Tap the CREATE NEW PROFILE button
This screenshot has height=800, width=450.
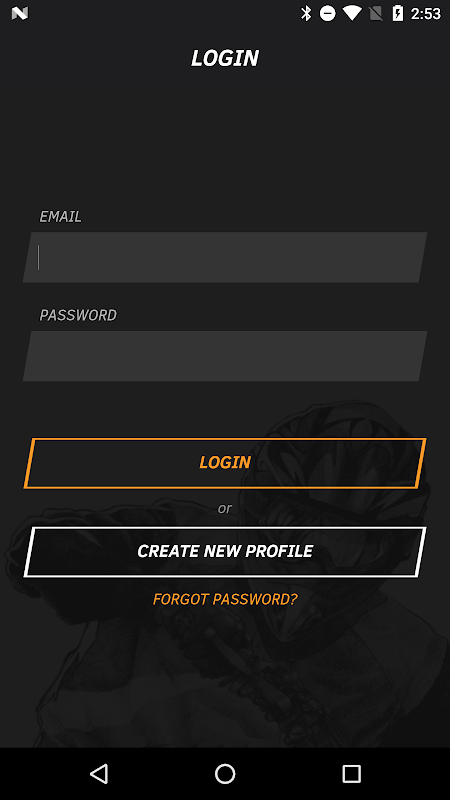point(225,552)
